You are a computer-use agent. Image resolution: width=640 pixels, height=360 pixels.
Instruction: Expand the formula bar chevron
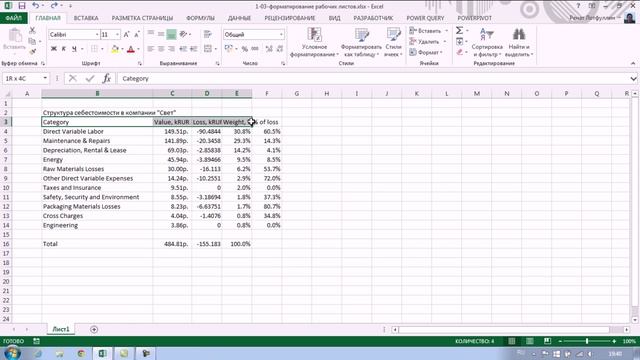[633, 78]
